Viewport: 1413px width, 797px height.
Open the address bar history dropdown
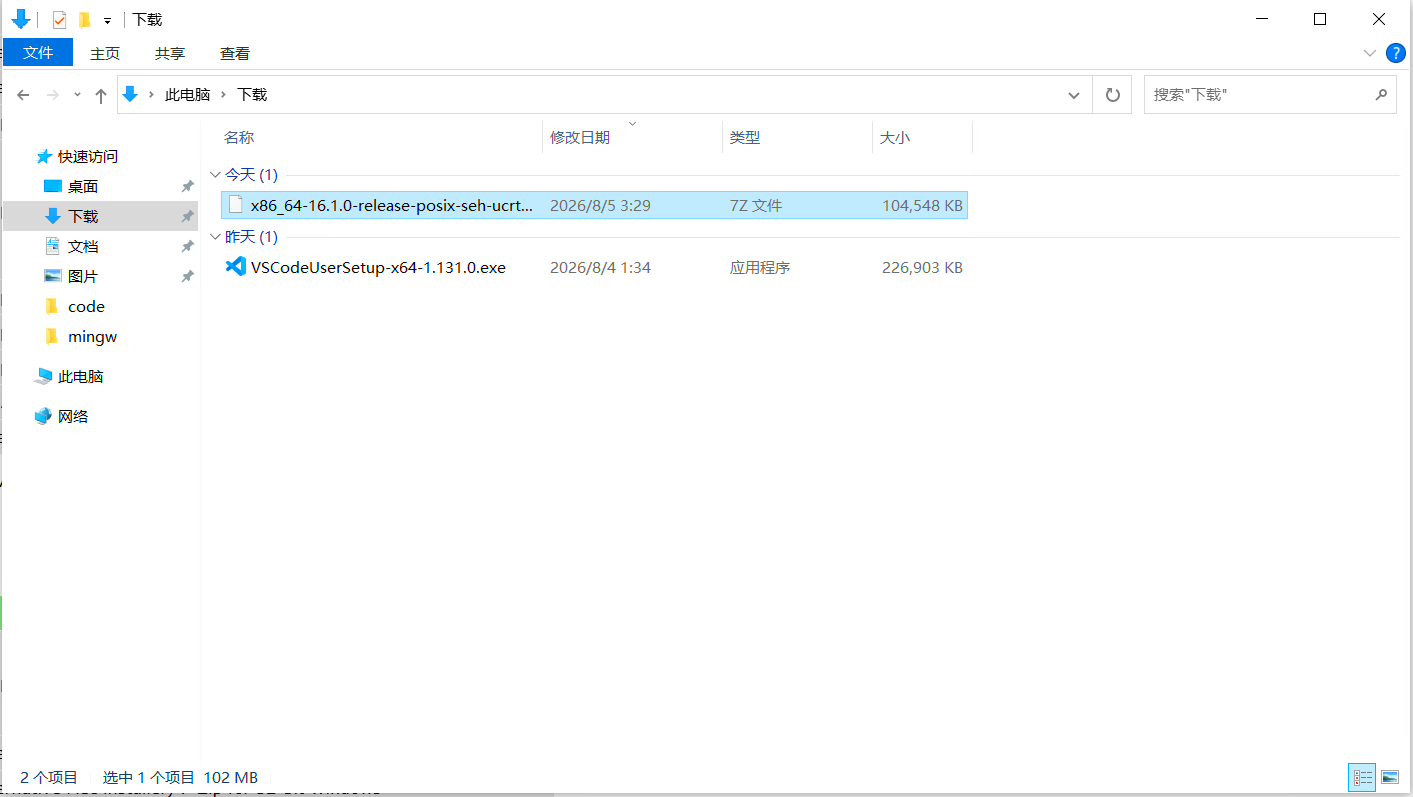click(1074, 95)
